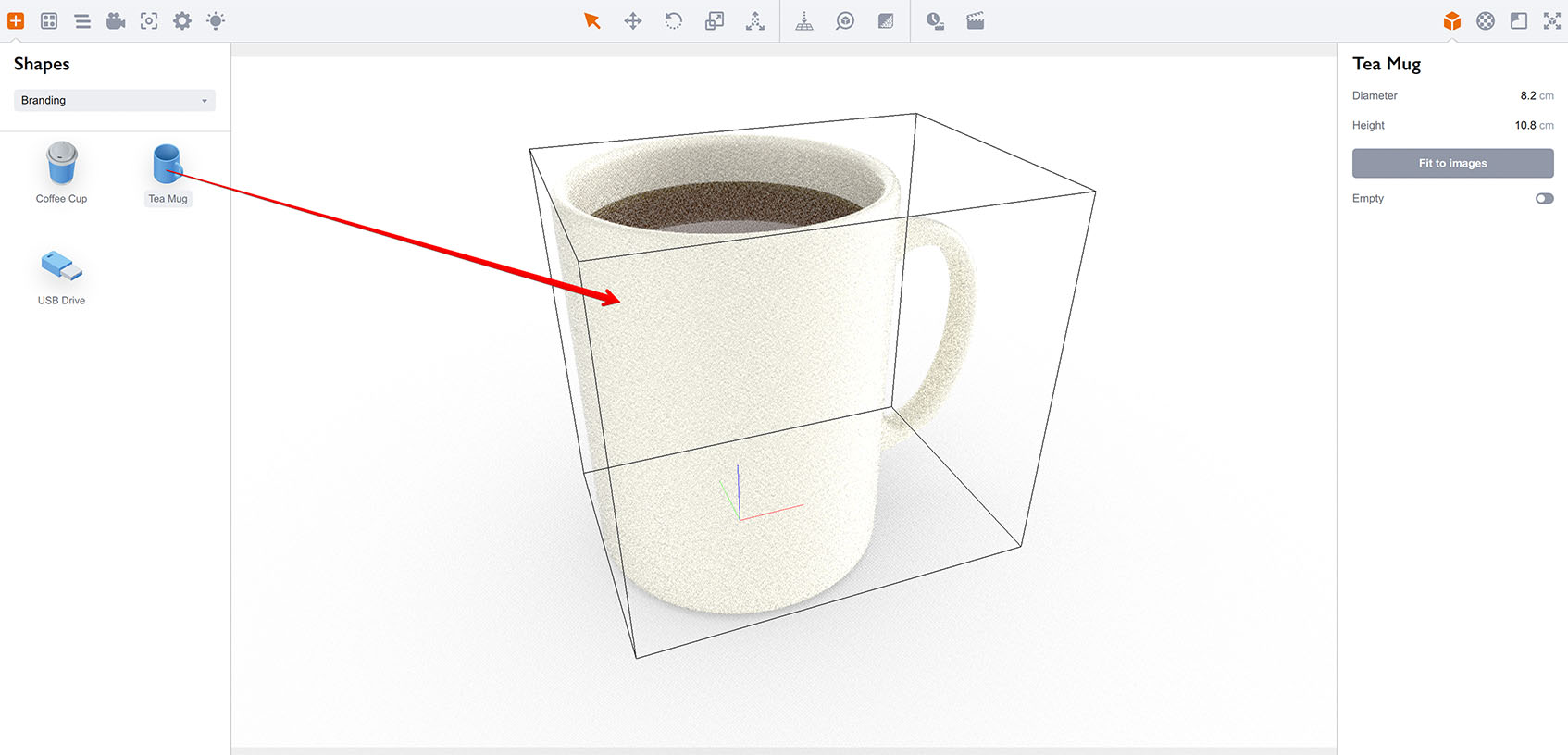Screen dimensions: 1568x755
Task: Open the Branding shapes category dropdown
Action: 114,100
